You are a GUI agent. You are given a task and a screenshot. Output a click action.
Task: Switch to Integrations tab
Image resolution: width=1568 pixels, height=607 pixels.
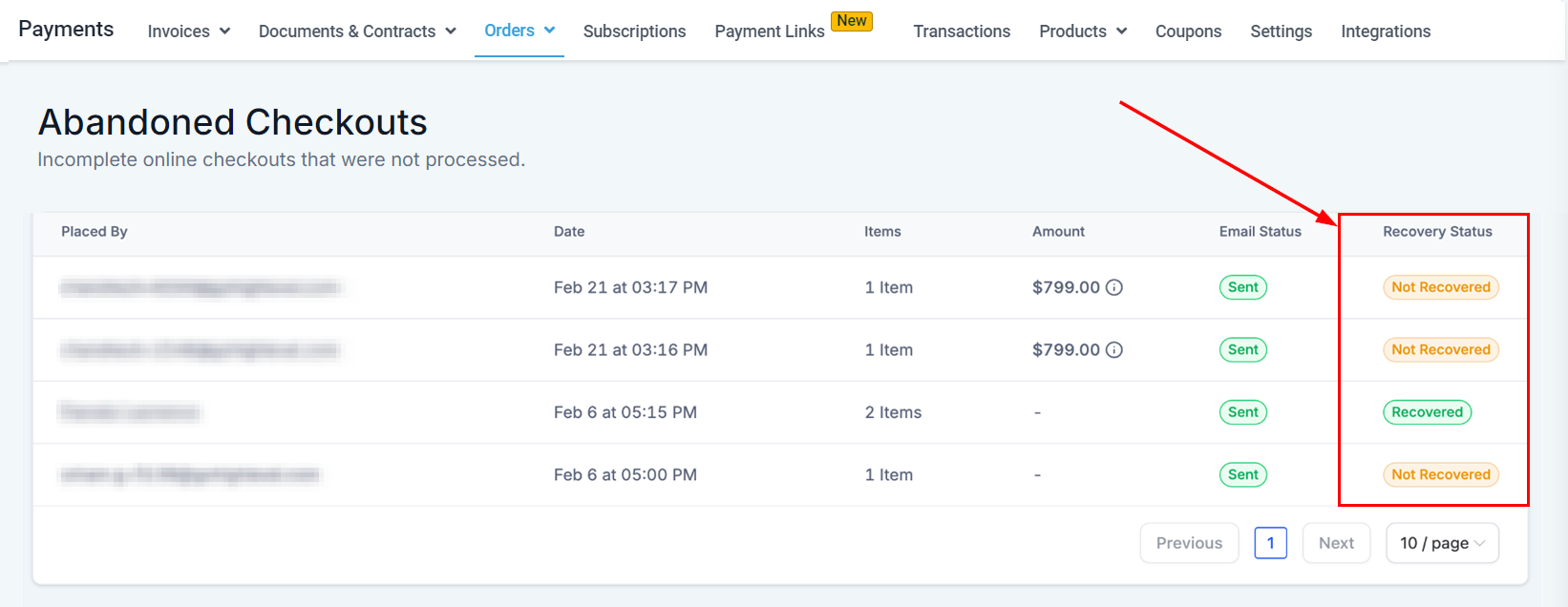pos(1385,31)
